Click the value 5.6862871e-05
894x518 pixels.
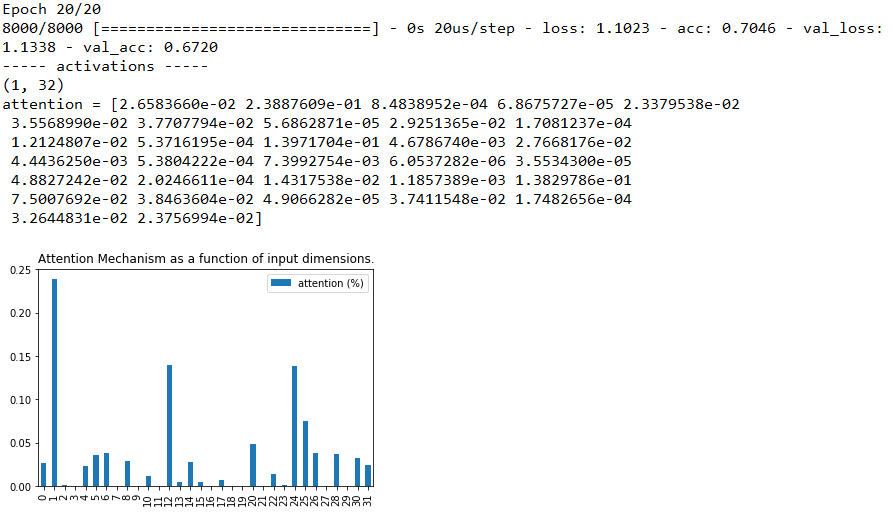coord(322,123)
